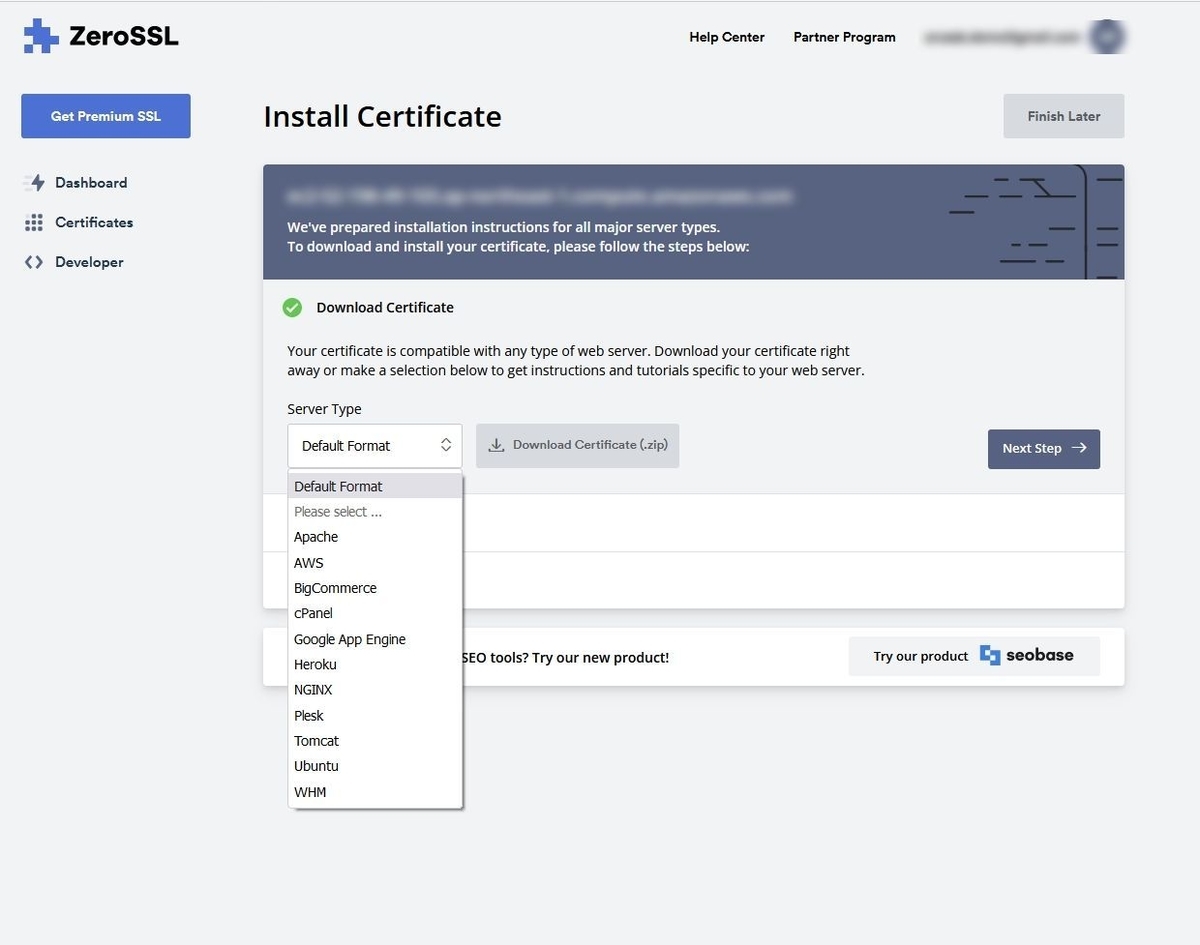The width and height of the screenshot is (1200, 945).
Task: Open the Developer page
Action: coord(89,262)
